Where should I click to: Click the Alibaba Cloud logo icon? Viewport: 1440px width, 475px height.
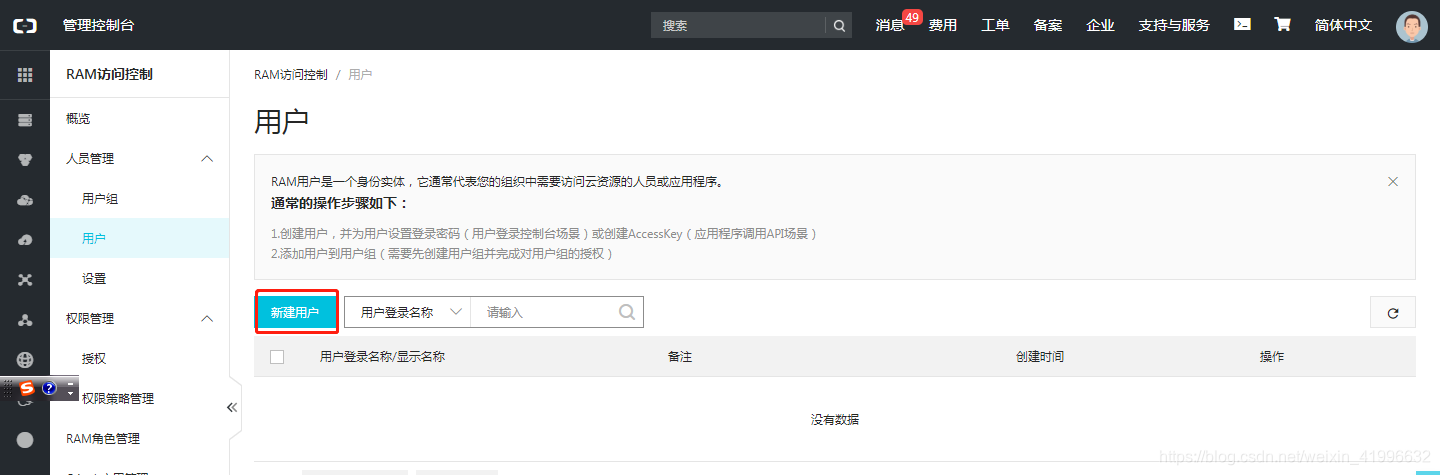click(x=24, y=25)
